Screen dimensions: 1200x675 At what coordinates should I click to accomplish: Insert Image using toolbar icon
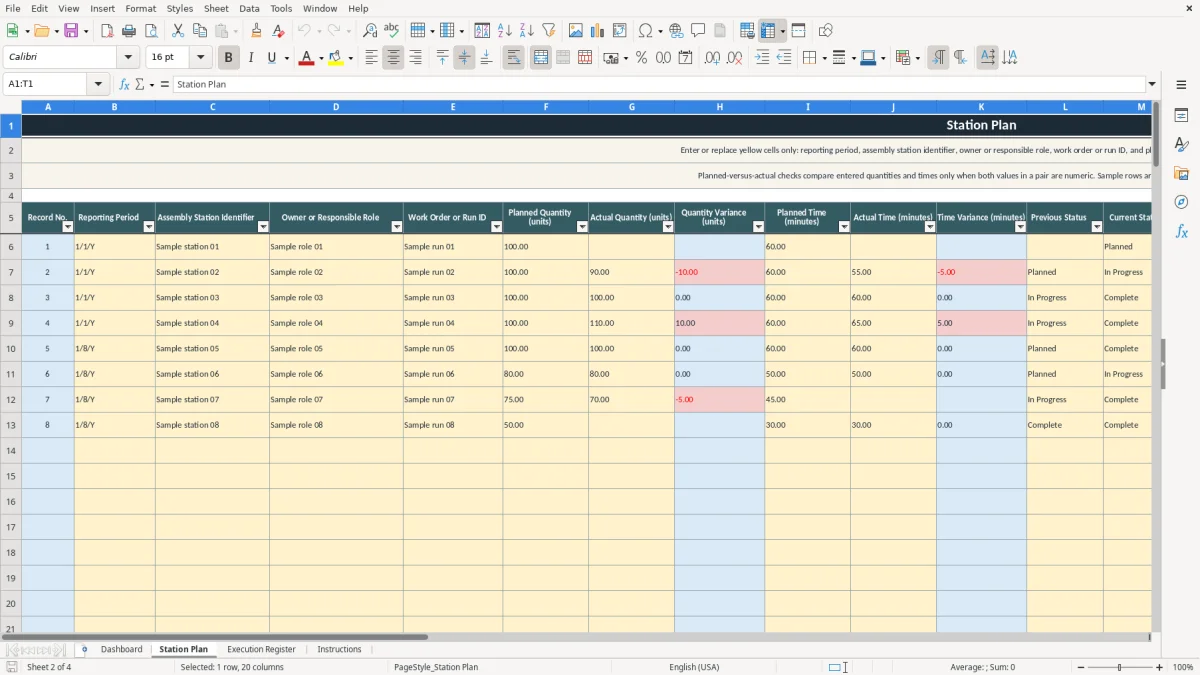(x=576, y=31)
